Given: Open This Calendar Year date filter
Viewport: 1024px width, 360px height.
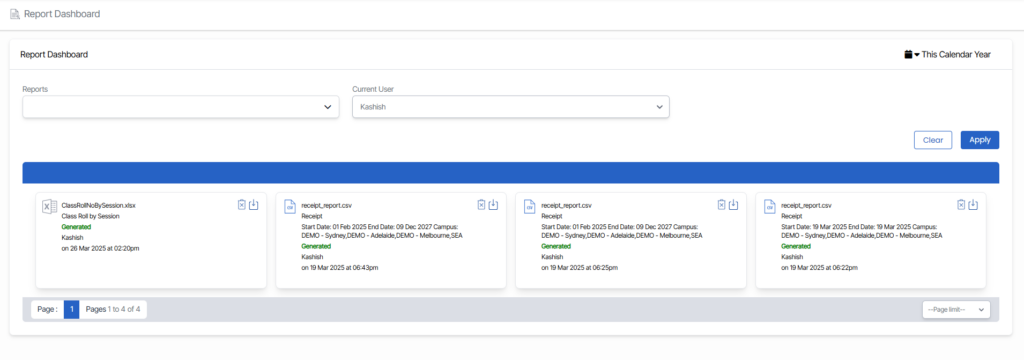Looking at the screenshot, I should point(947,54).
